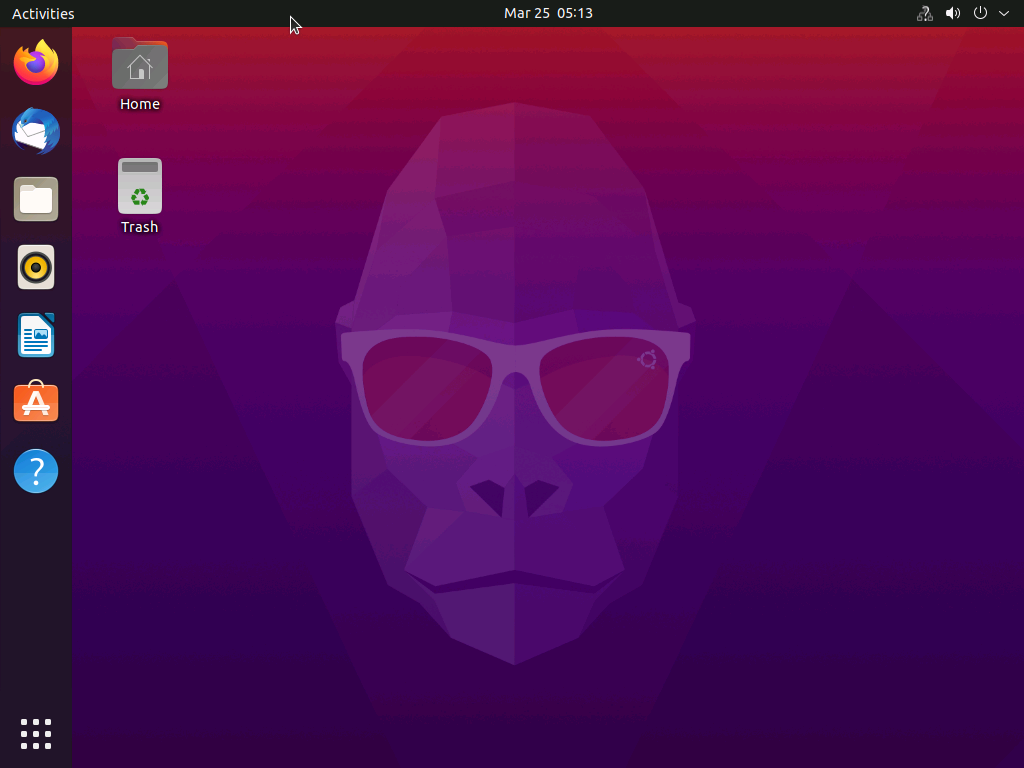Start the Rhythmbox music player
Screen dimensions: 1024x768
(x=36, y=267)
